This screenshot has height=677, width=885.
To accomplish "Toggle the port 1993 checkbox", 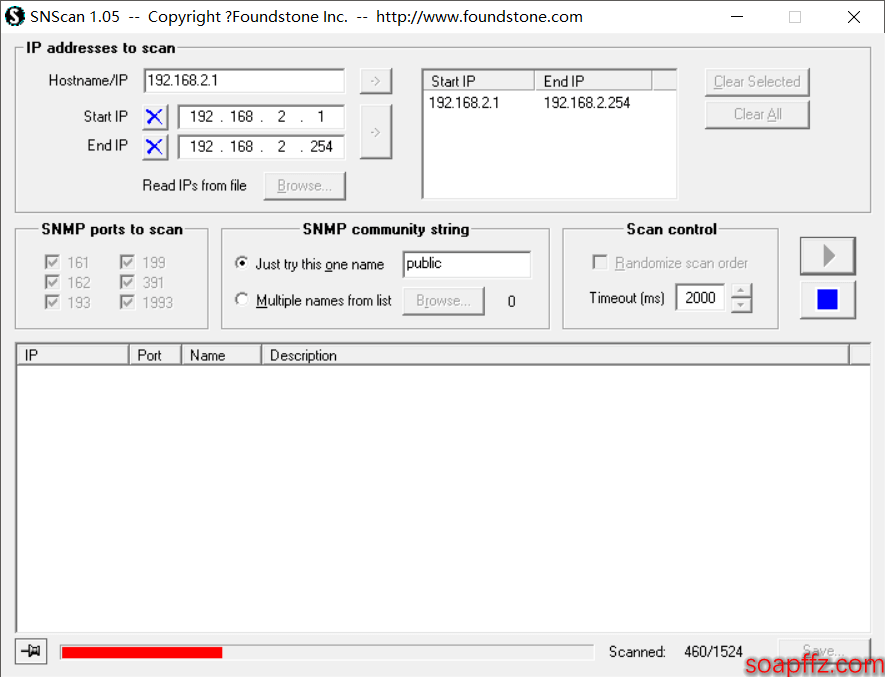I will pos(127,303).
